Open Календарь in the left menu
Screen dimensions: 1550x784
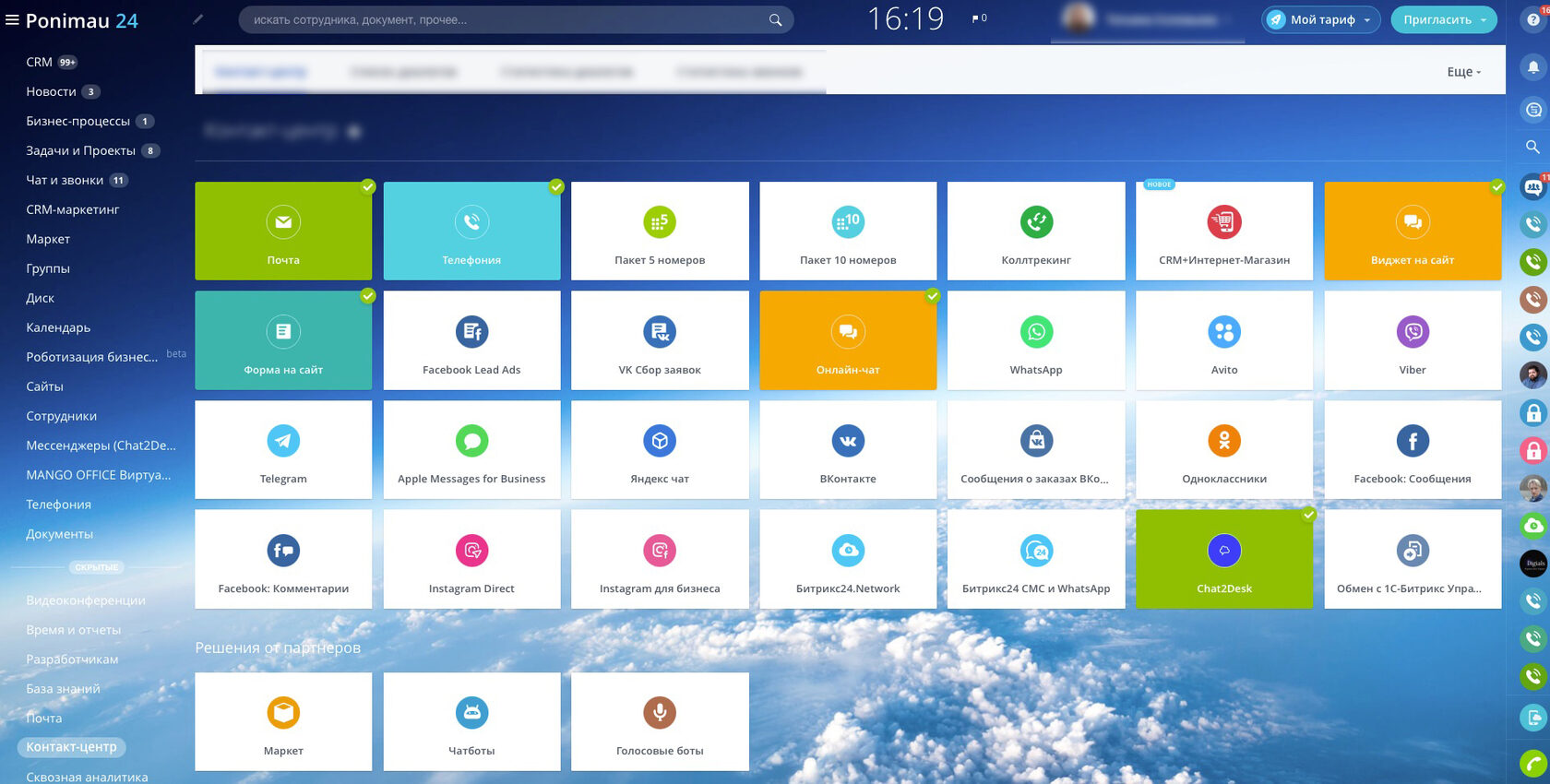click(58, 327)
